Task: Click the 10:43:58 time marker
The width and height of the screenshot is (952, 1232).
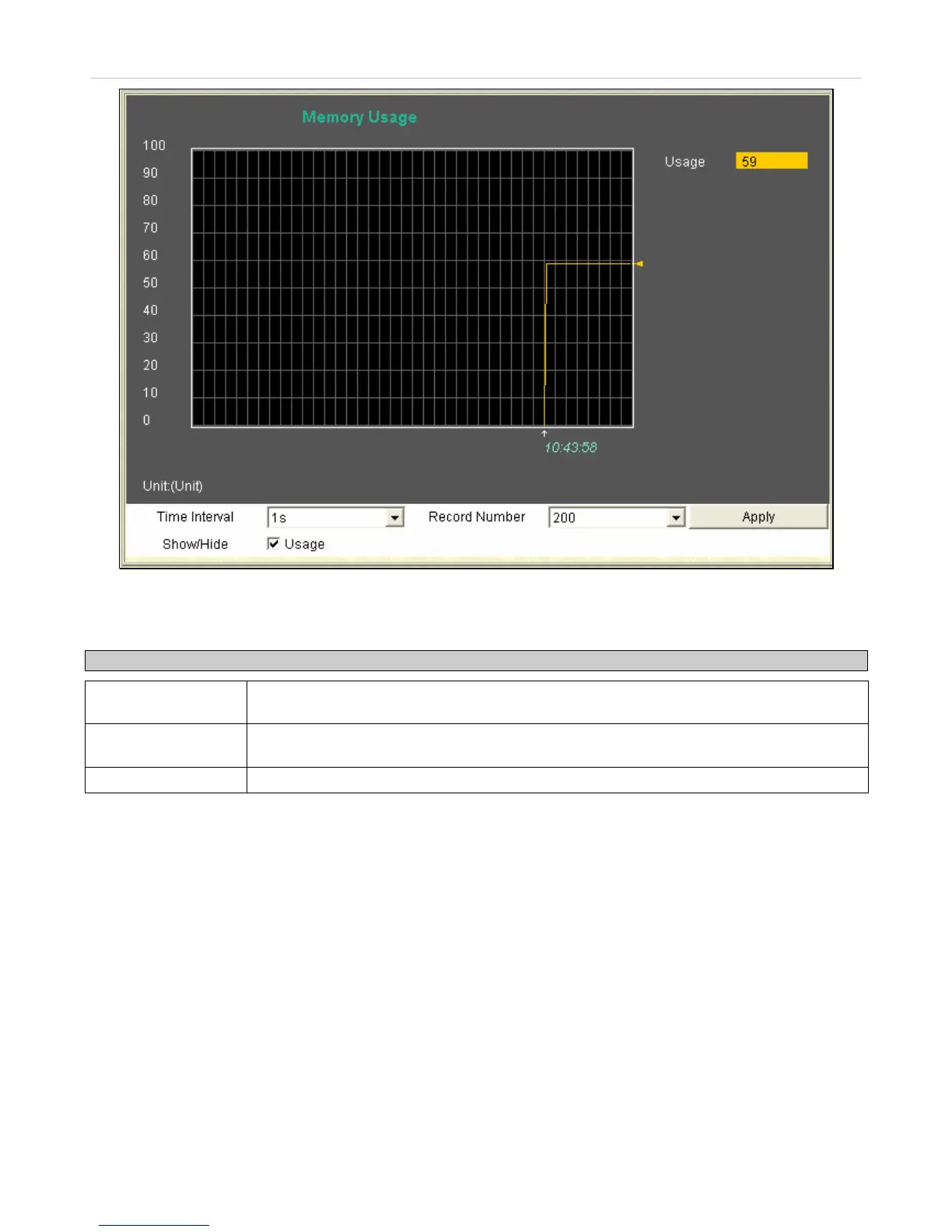Action: coord(571,447)
